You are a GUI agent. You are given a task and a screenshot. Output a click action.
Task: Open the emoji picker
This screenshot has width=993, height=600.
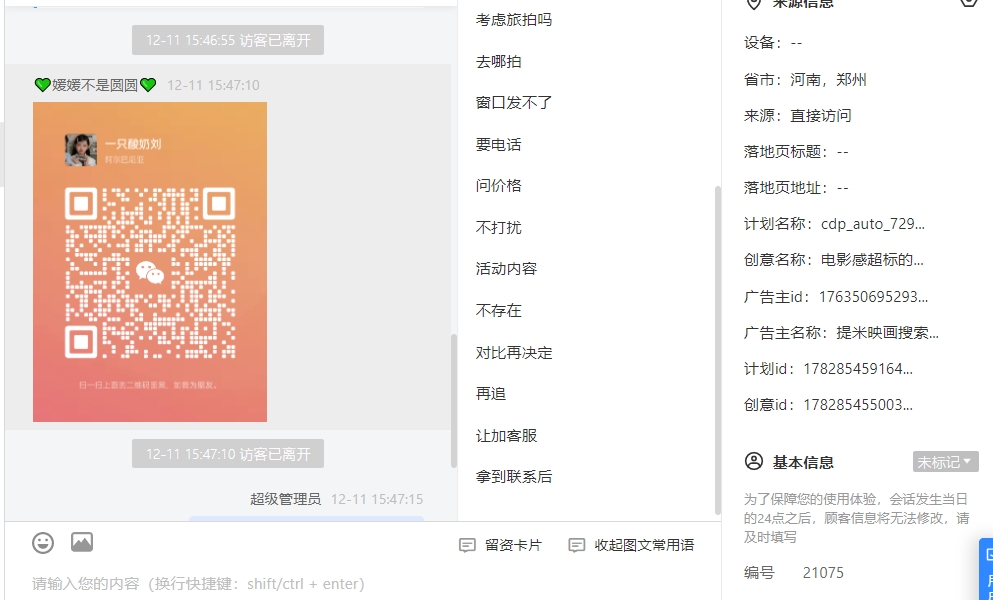pos(43,543)
